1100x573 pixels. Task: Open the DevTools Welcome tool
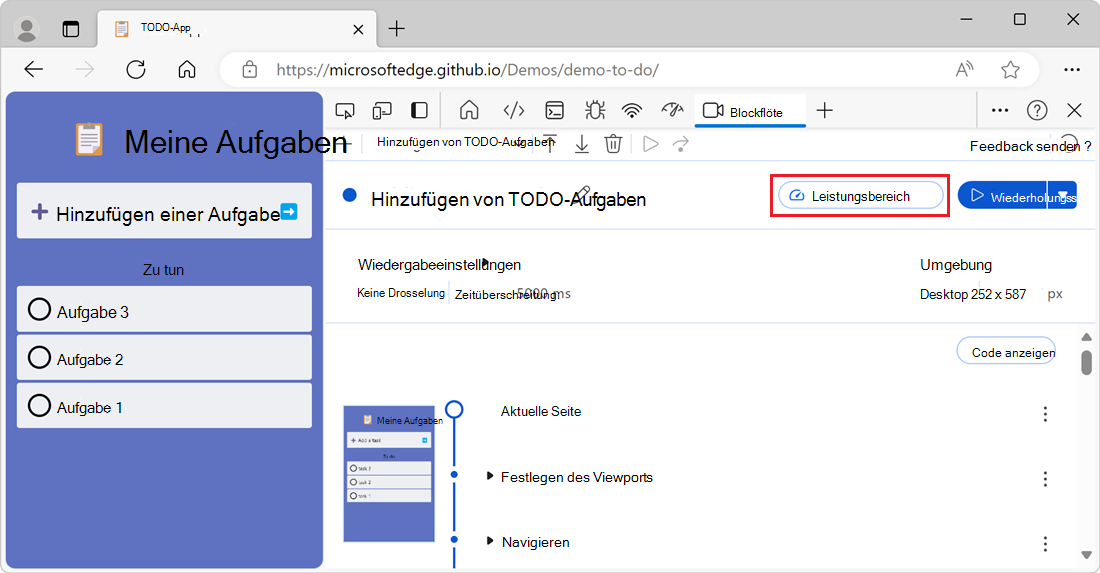pos(469,111)
